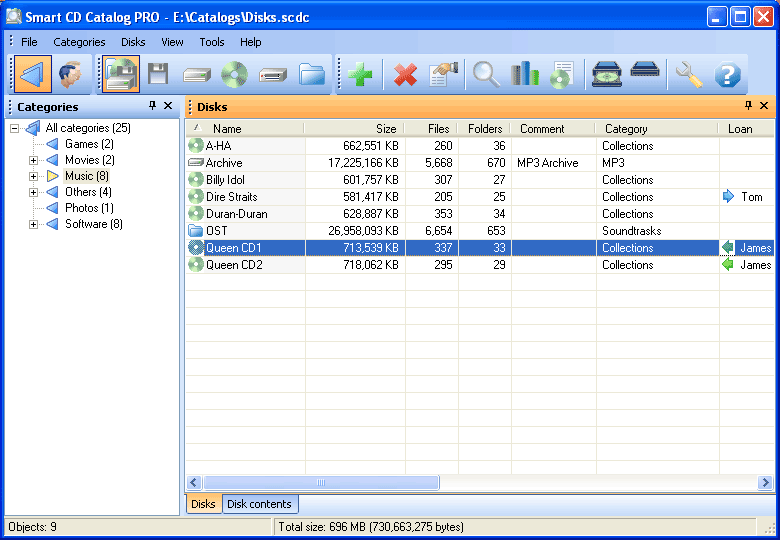
Task: Click the blue question mark help icon
Action: [x=728, y=75]
